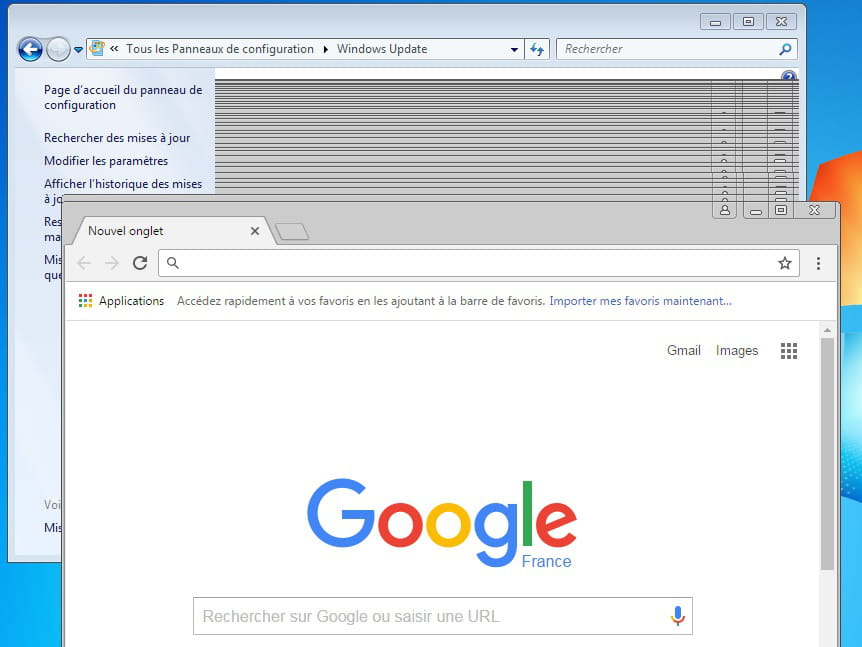Minimize the Chrome window
This screenshot has height=647, width=862.
756,211
